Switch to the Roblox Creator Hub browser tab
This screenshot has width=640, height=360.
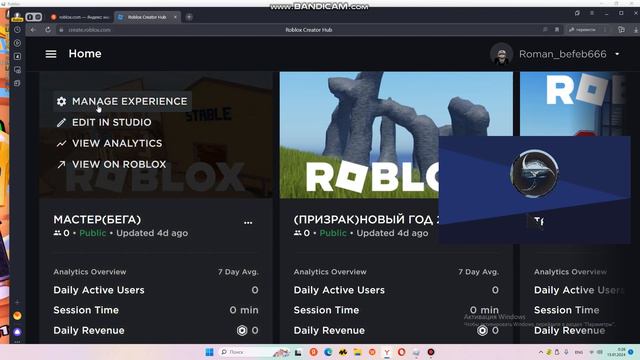tap(147, 17)
